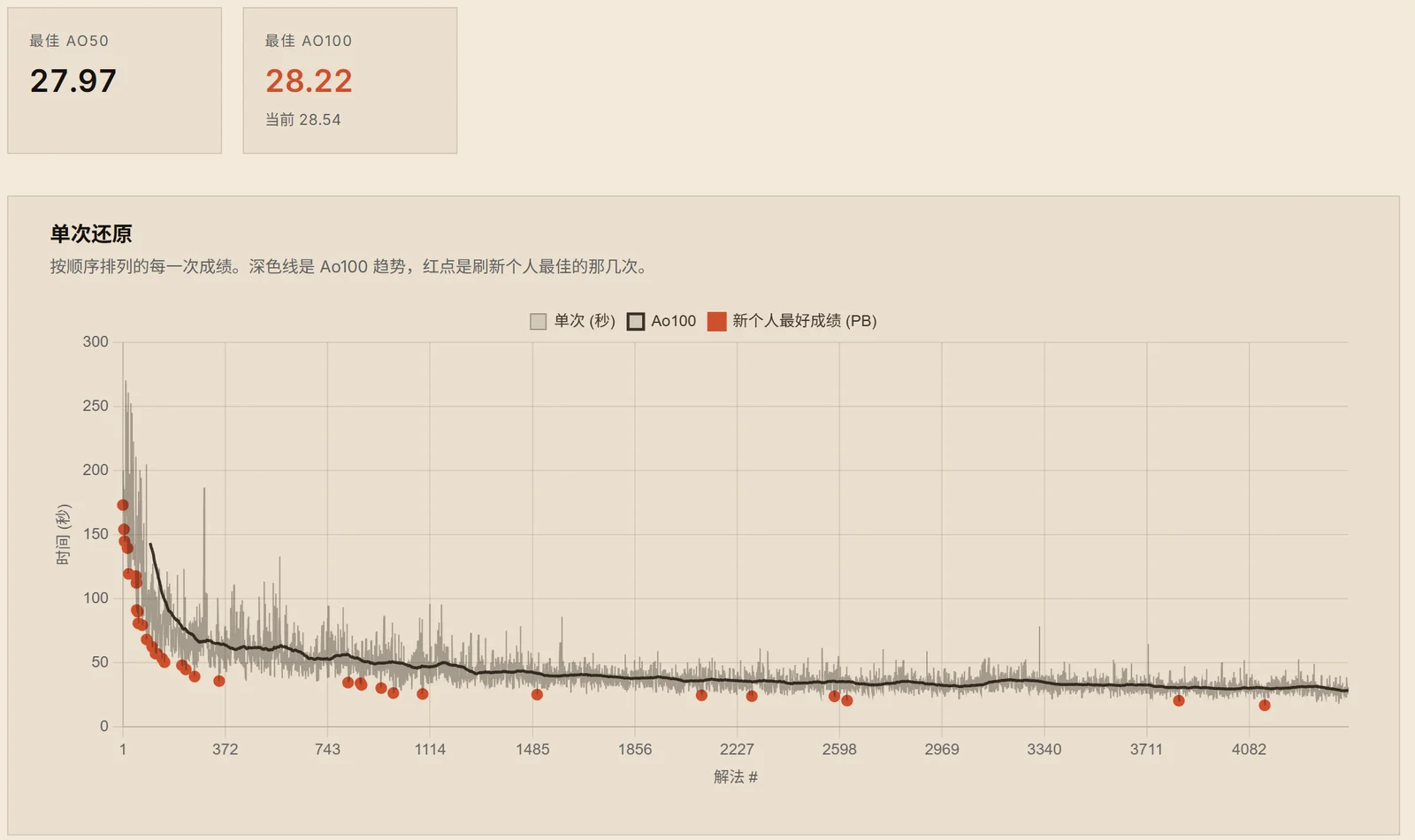The image size is (1415, 840).
Task: Click the x-axis label 1114
Action: pos(430,749)
